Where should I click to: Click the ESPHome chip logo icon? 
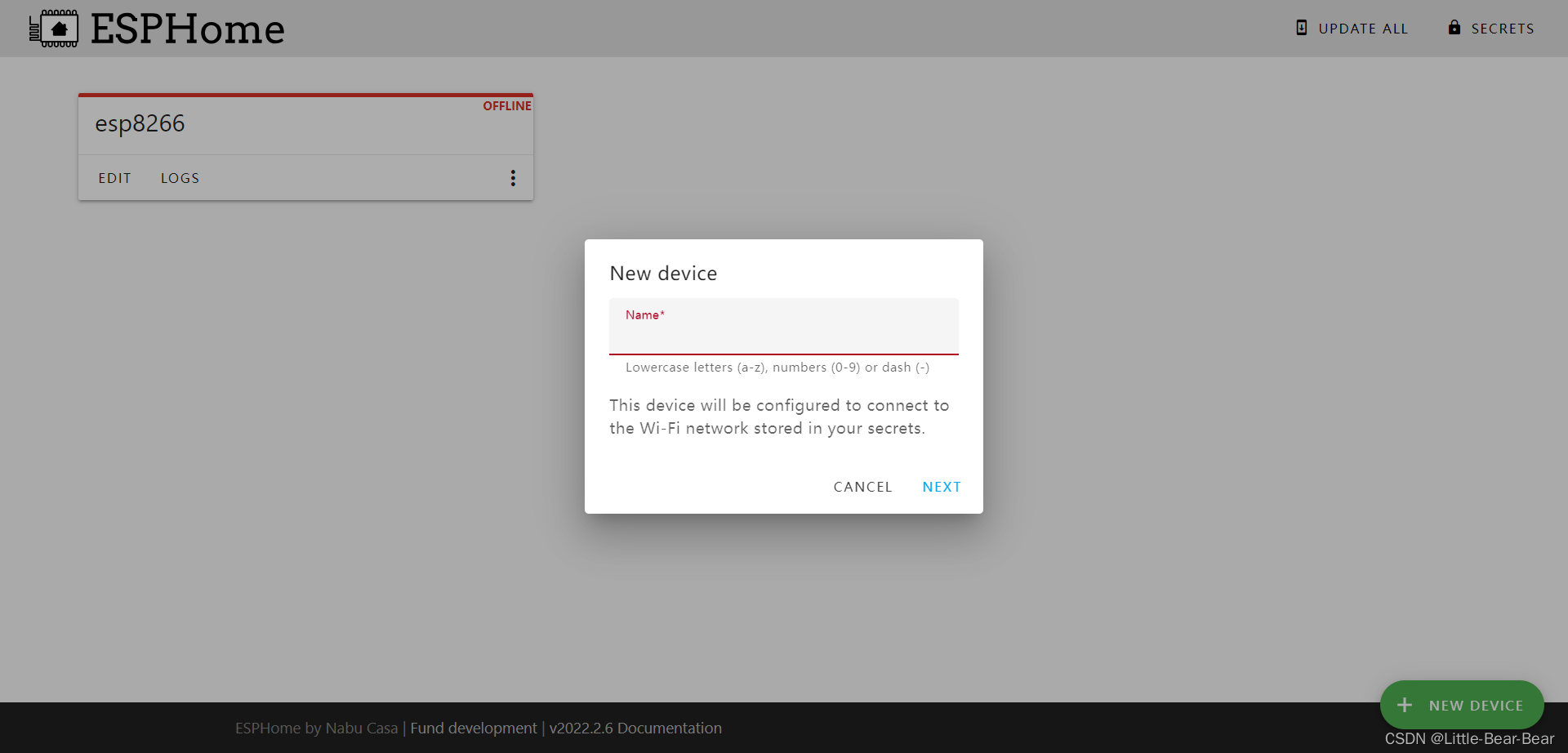tap(54, 28)
